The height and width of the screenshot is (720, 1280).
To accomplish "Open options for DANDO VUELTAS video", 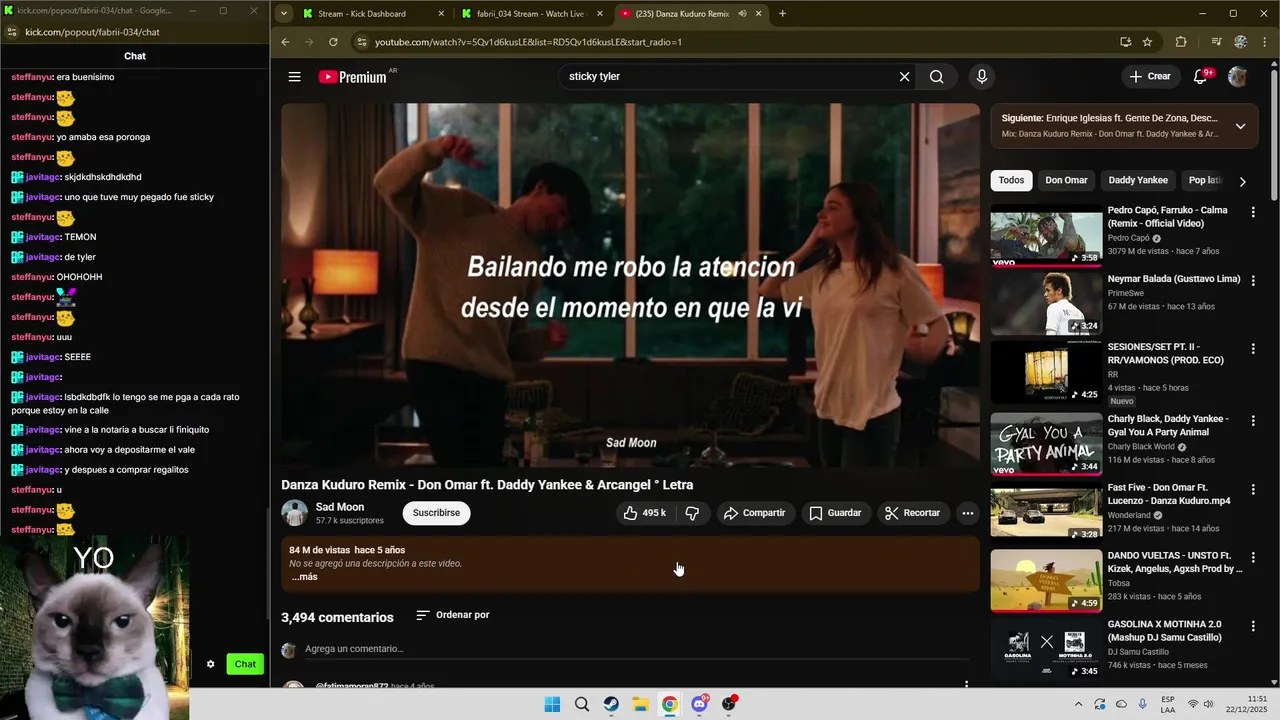I will [1253, 556].
